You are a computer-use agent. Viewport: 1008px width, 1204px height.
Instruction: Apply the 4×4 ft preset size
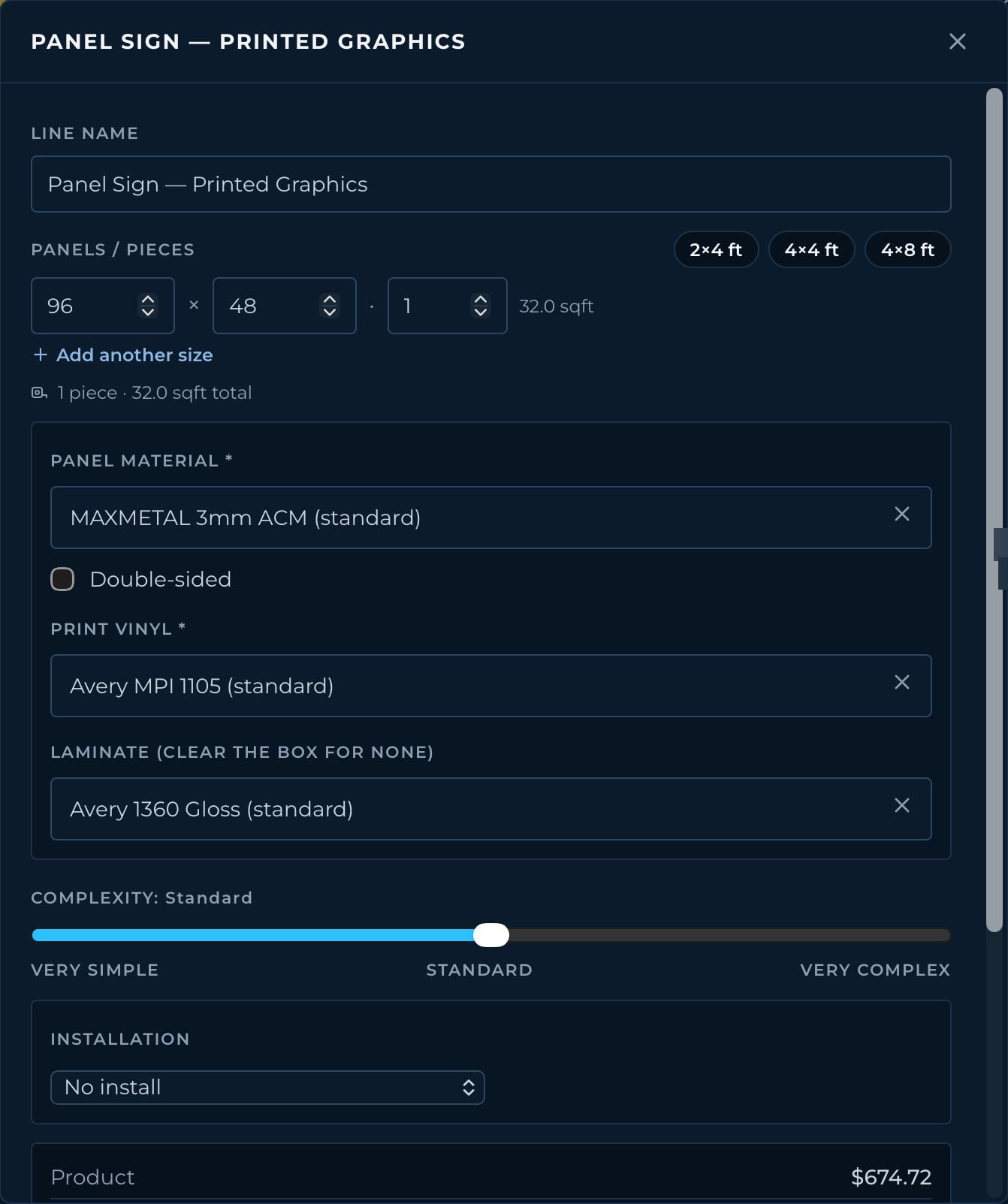[x=811, y=249]
